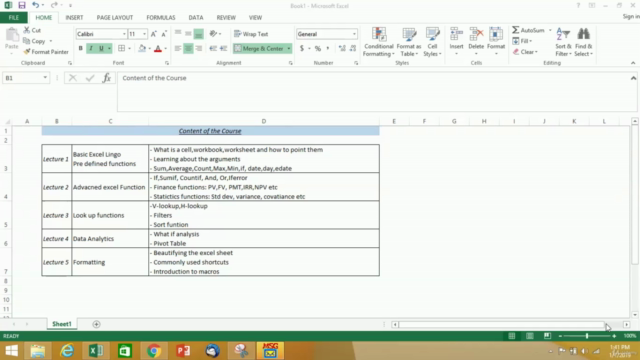Apply the Accounting dollar format
The width and height of the screenshot is (640, 360).
coord(302,48)
